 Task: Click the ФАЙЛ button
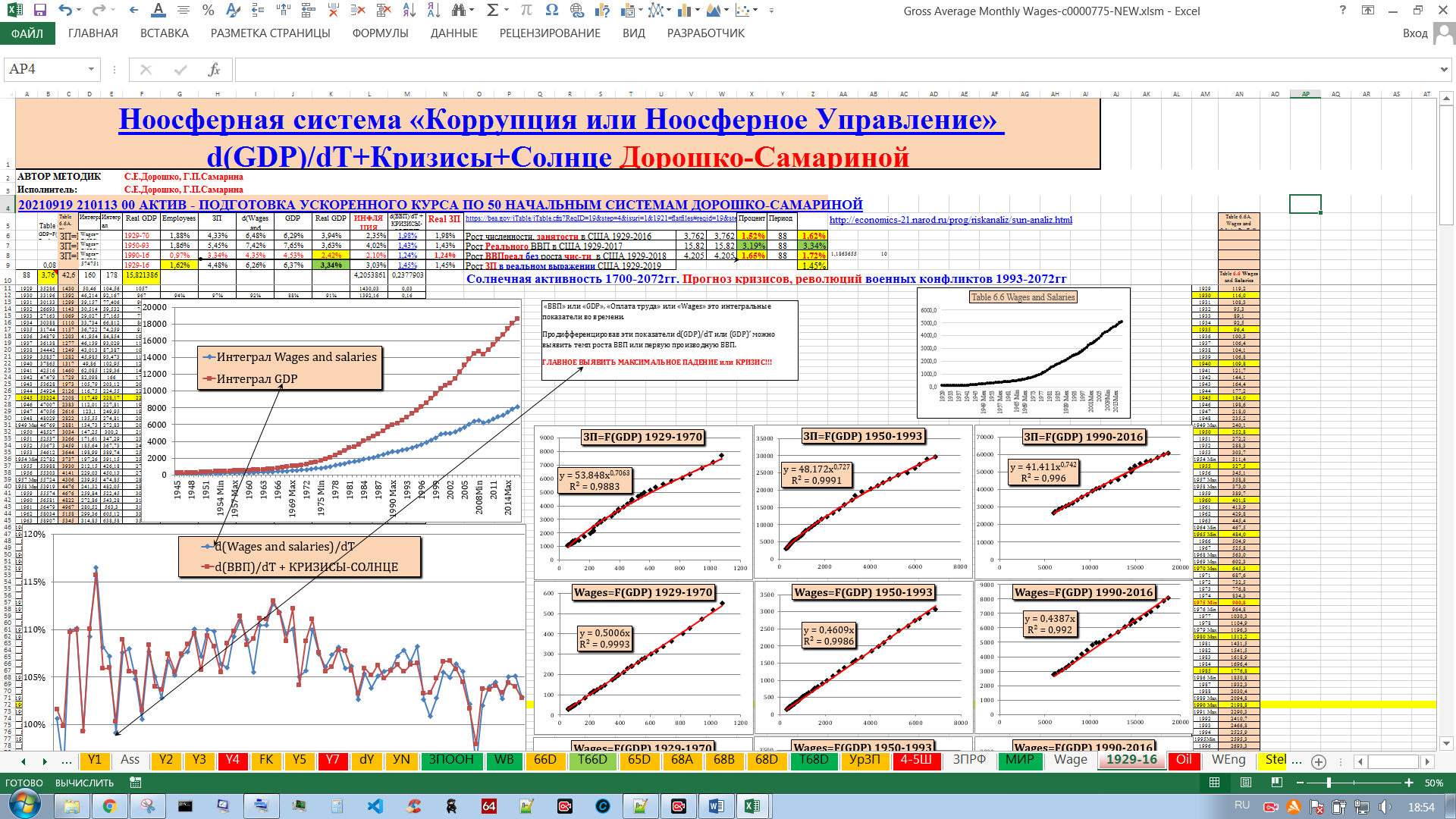click(x=27, y=33)
